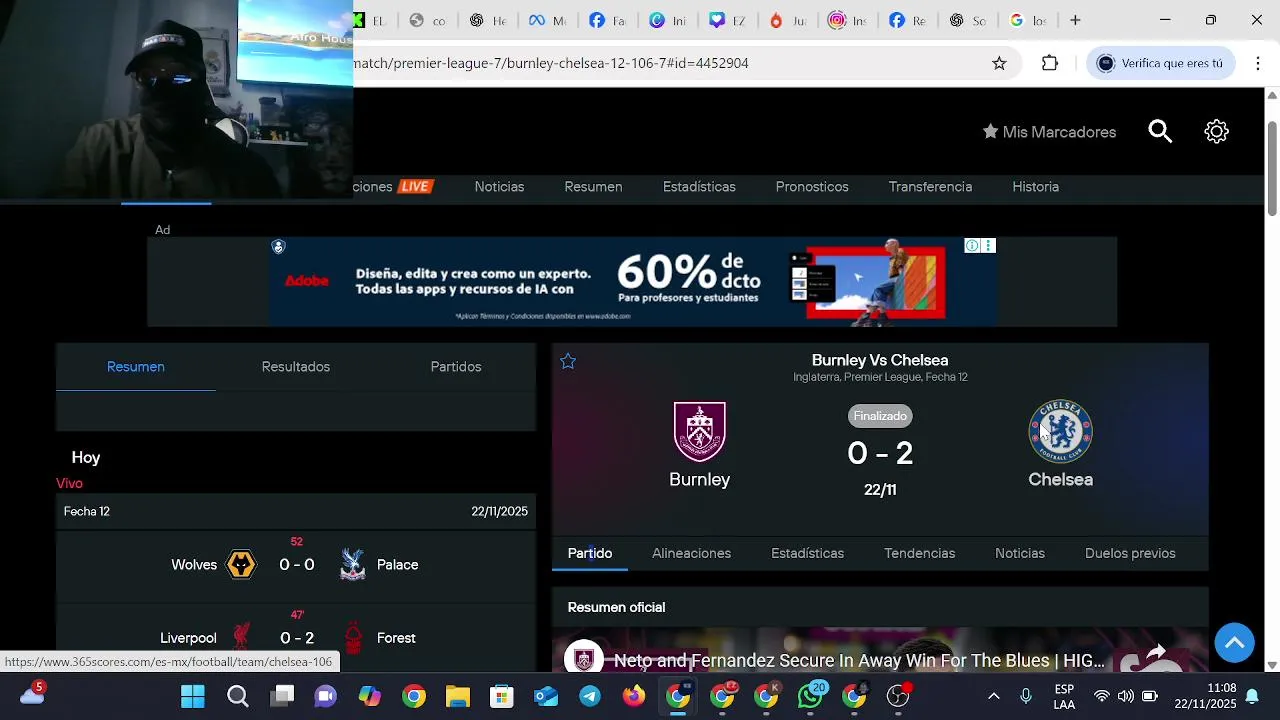Open the Chrome extensions puzzle icon
This screenshot has width=1280, height=720.
1049,63
